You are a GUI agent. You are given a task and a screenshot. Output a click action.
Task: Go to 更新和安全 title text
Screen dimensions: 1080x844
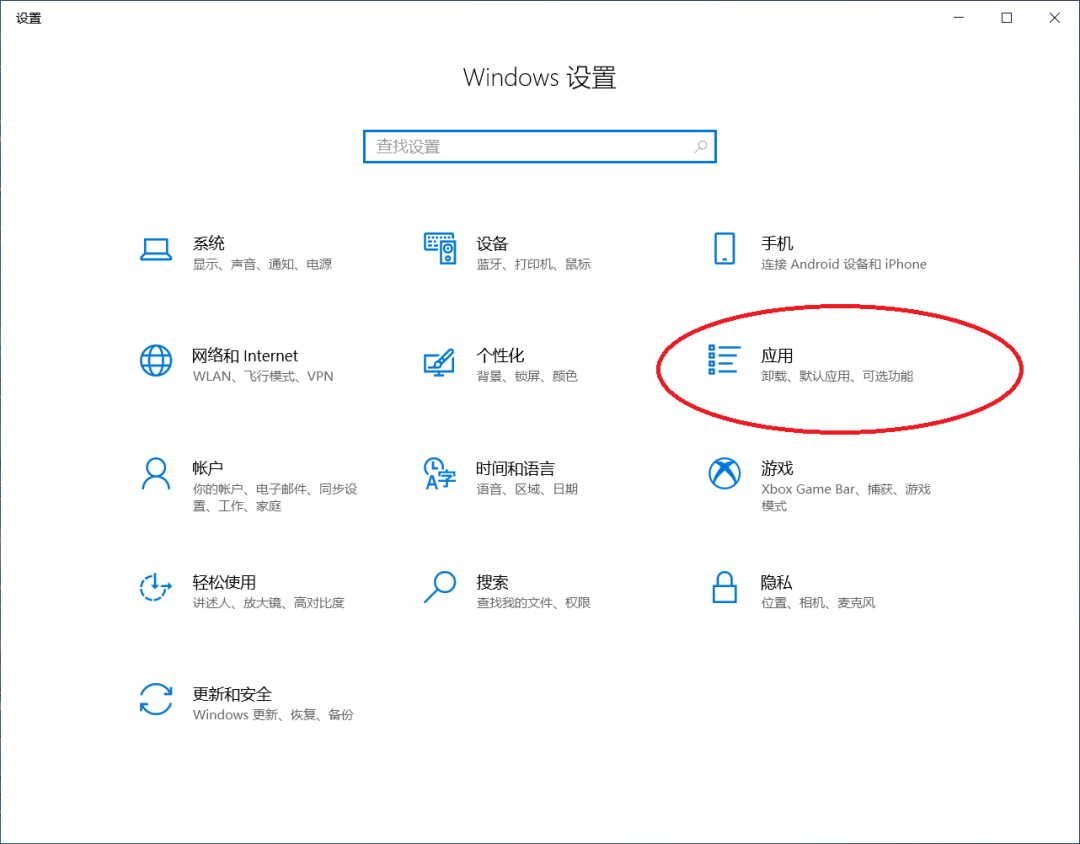coord(232,694)
